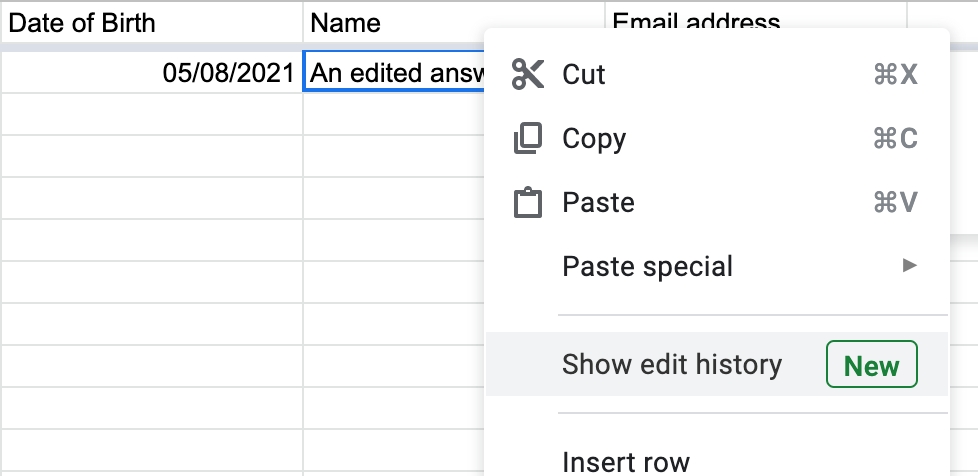Image resolution: width=978 pixels, height=476 pixels.
Task: Click the Copy icon in context menu
Action: tap(527, 138)
